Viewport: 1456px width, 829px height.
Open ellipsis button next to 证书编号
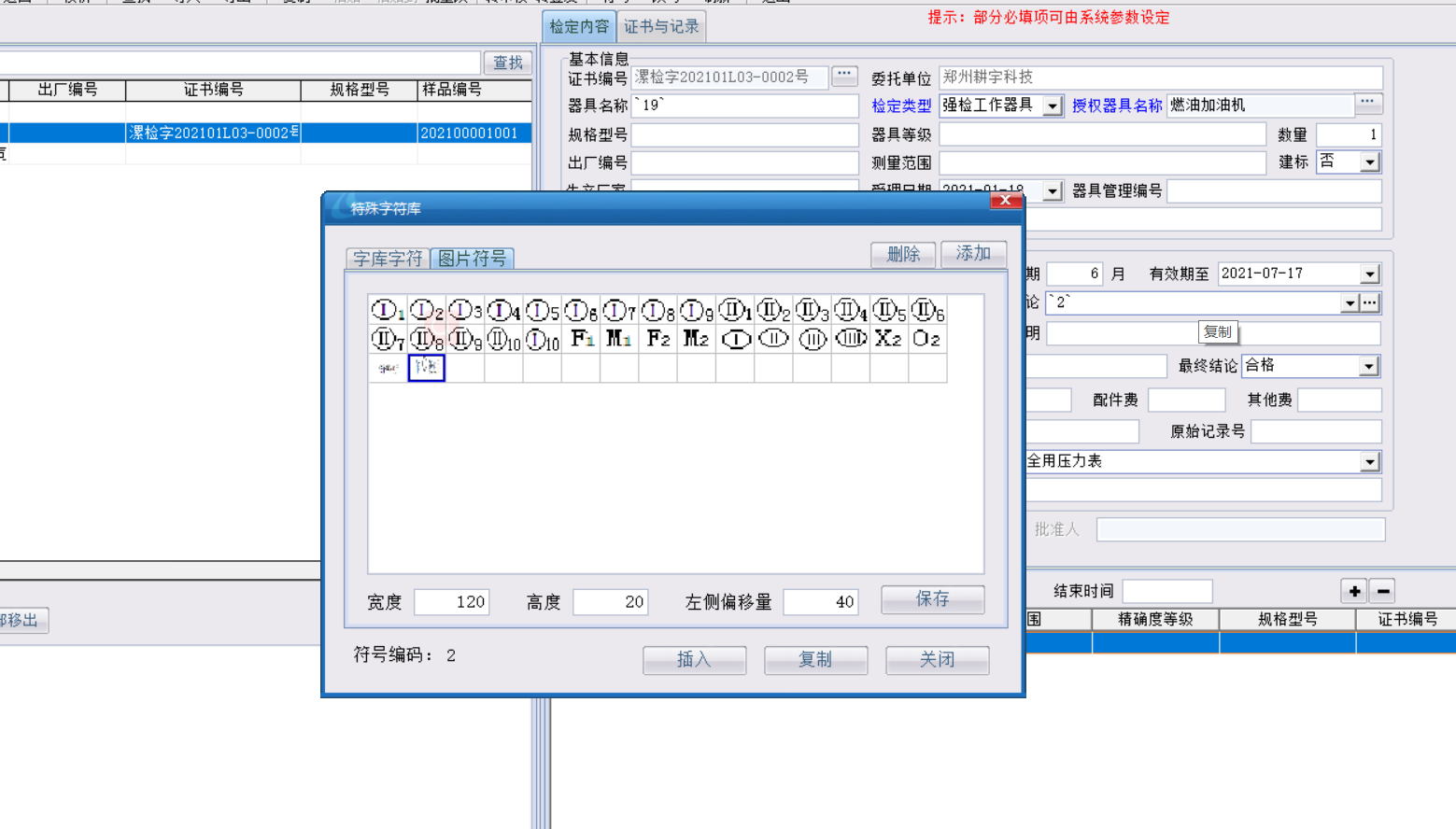tap(844, 76)
